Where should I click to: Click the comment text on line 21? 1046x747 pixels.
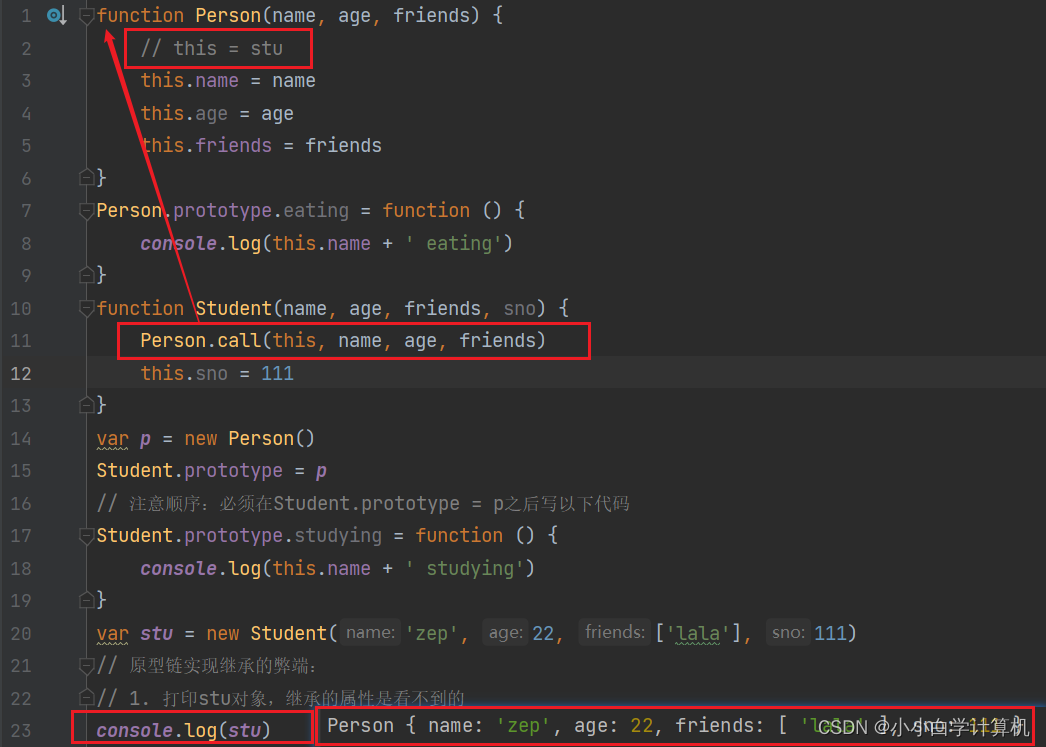(x=206, y=666)
